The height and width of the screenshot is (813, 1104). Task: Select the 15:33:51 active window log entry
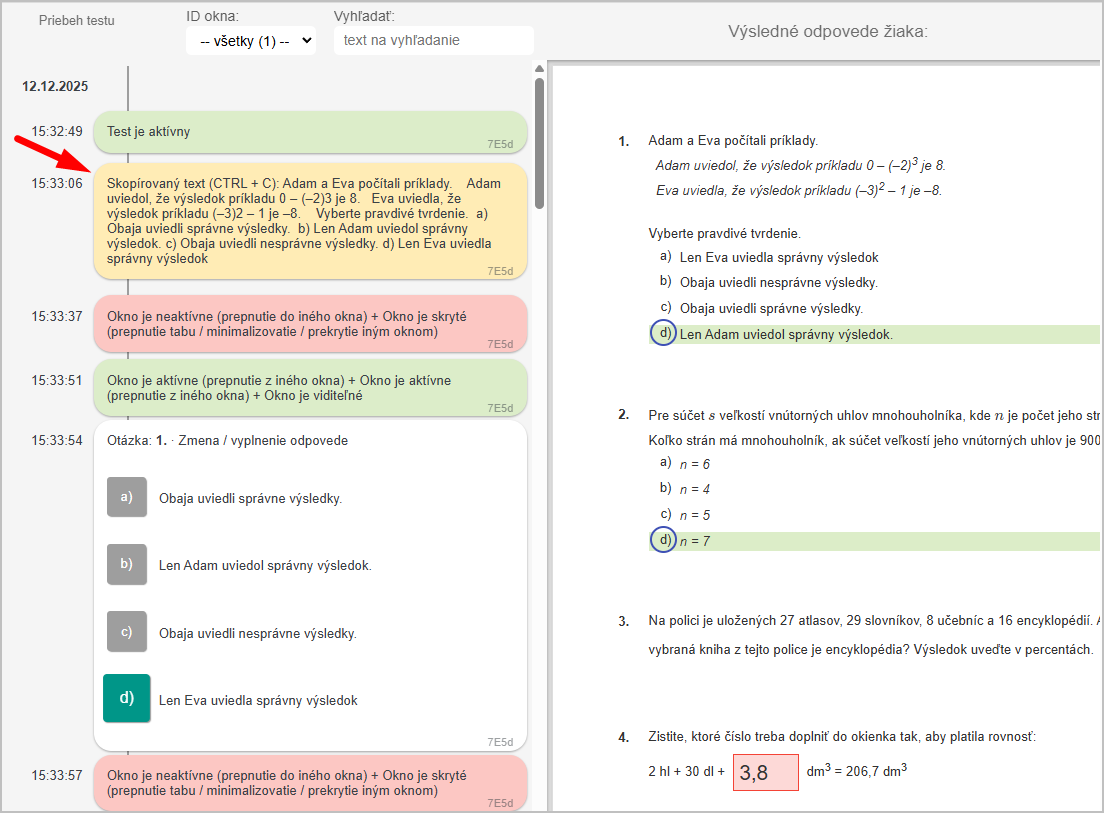[x=310, y=387]
